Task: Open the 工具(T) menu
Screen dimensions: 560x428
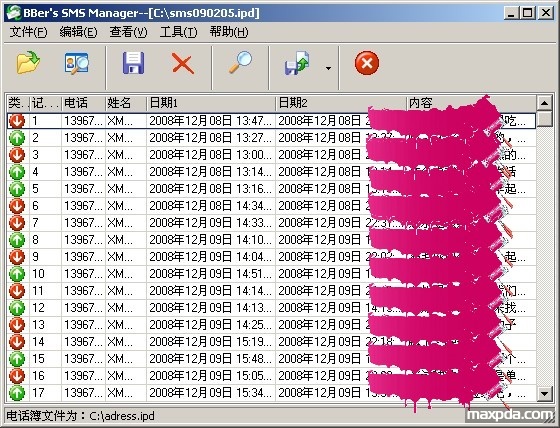Action: click(x=178, y=32)
